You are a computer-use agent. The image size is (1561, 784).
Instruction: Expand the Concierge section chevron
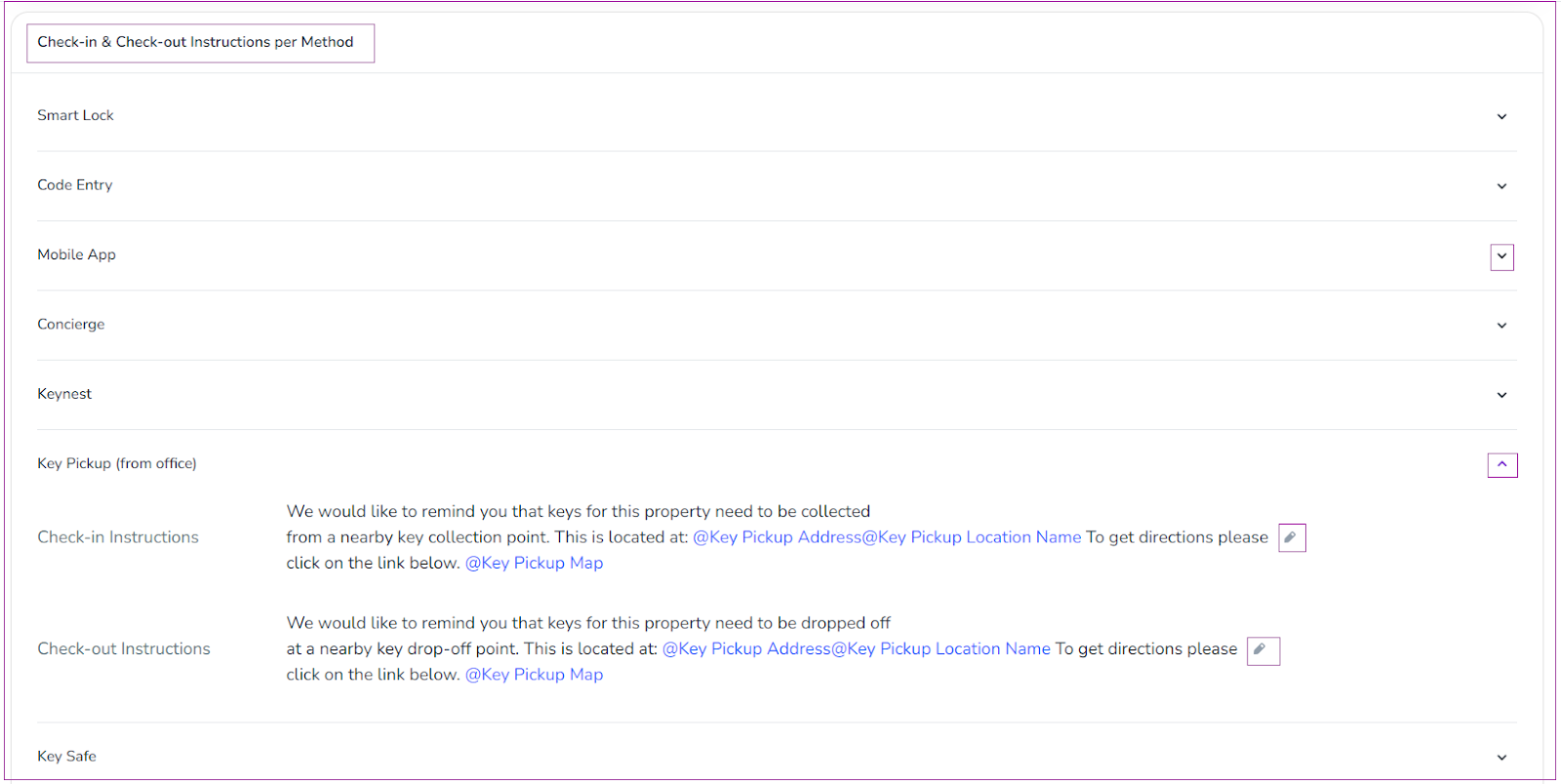pyautogui.click(x=1501, y=326)
